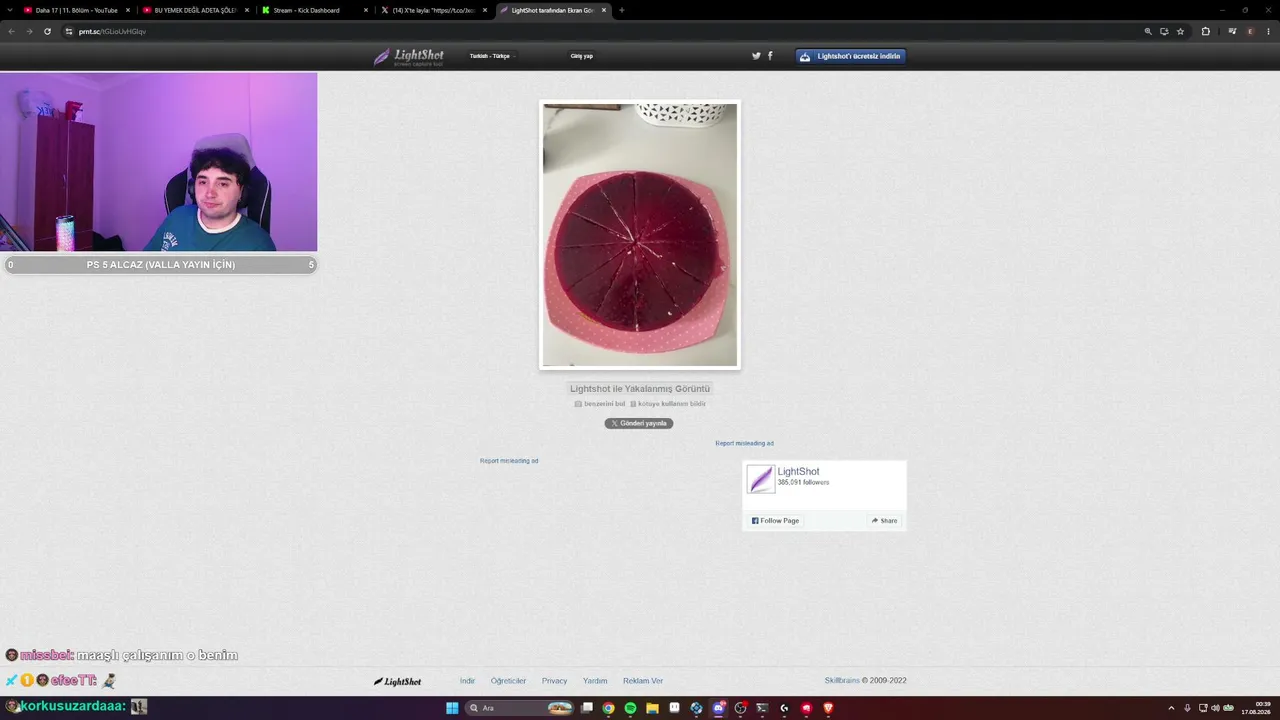This screenshot has height=720, width=1280.
Task: Click the LightShot avatar in Facebook widget
Action: click(x=761, y=479)
